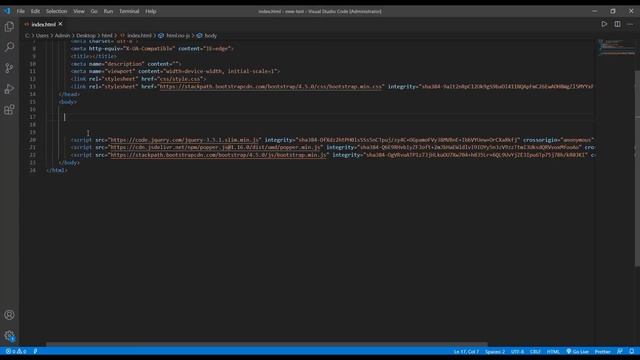This screenshot has width=640, height=360.
Task: Open the bootstrap.min.js script link
Action: [x=218, y=155]
